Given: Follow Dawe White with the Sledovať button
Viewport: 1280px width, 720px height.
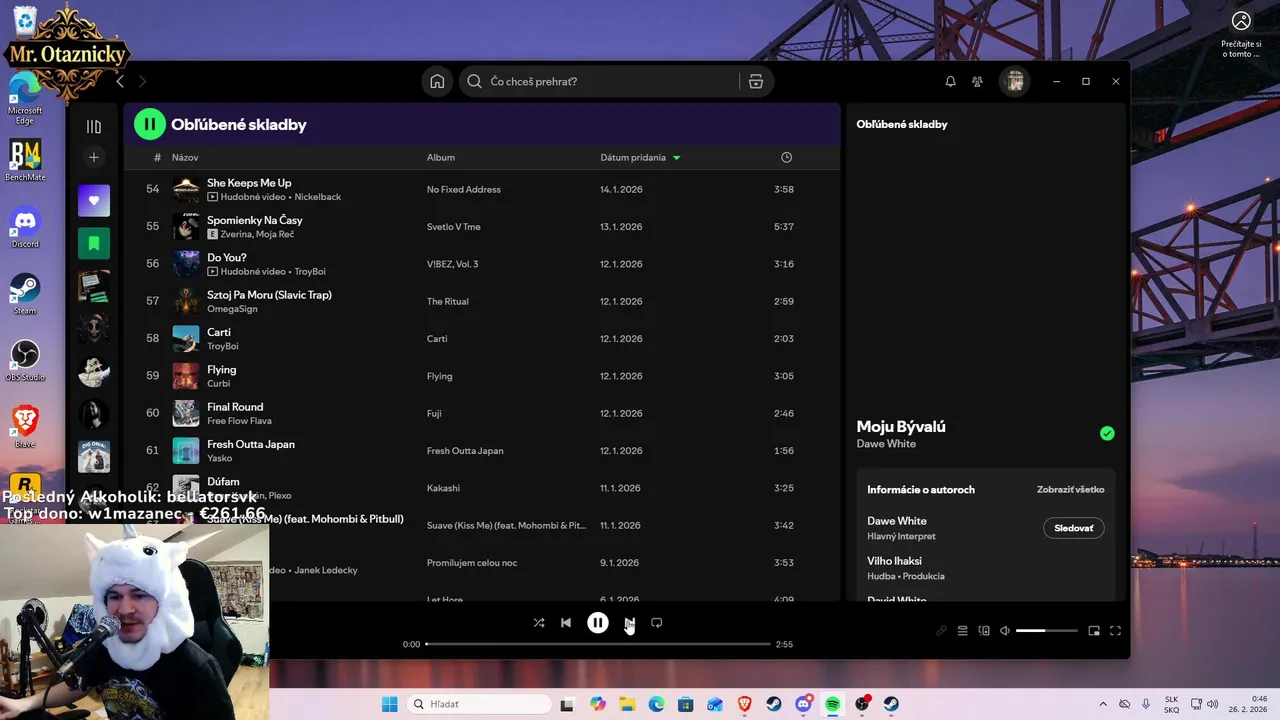Looking at the screenshot, I should click(x=1074, y=528).
